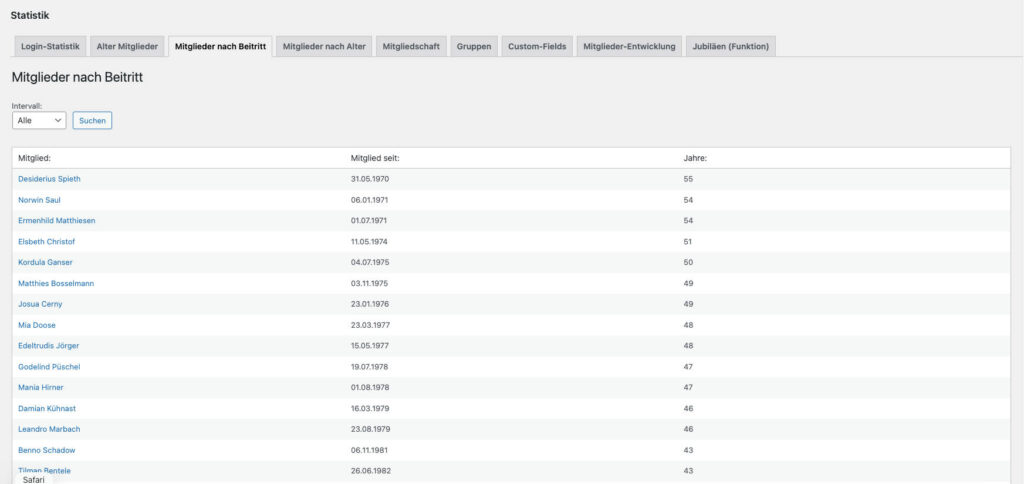This screenshot has width=1024, height=484.
Task: Open Matthies Bosselmann's member page
Action: tap(56, 283)
